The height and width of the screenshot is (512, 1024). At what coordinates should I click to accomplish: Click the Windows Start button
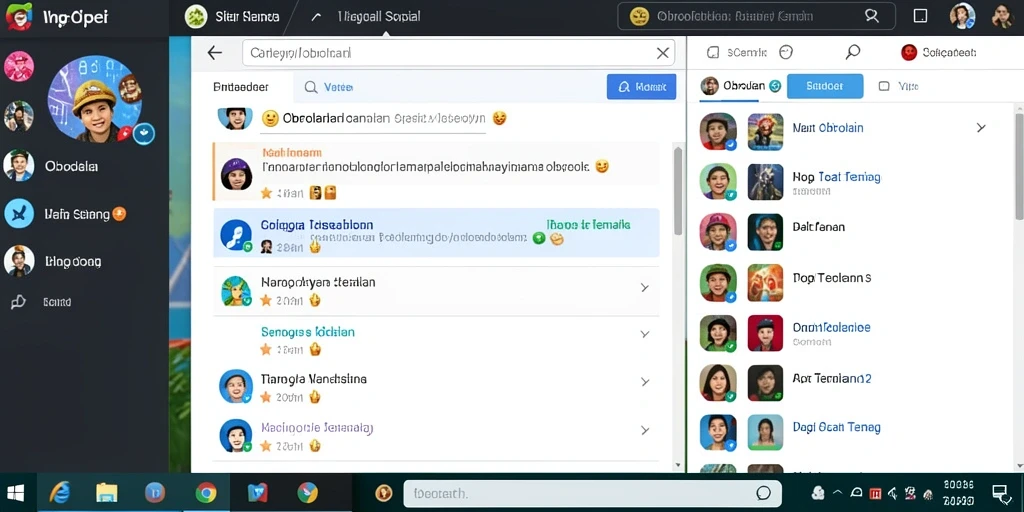pyautogui.click(x=16, y=492)
